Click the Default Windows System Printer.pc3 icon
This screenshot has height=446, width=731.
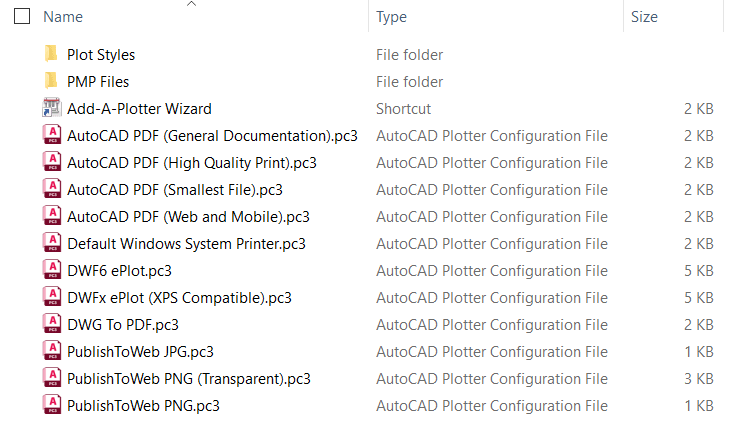point(51,243)
